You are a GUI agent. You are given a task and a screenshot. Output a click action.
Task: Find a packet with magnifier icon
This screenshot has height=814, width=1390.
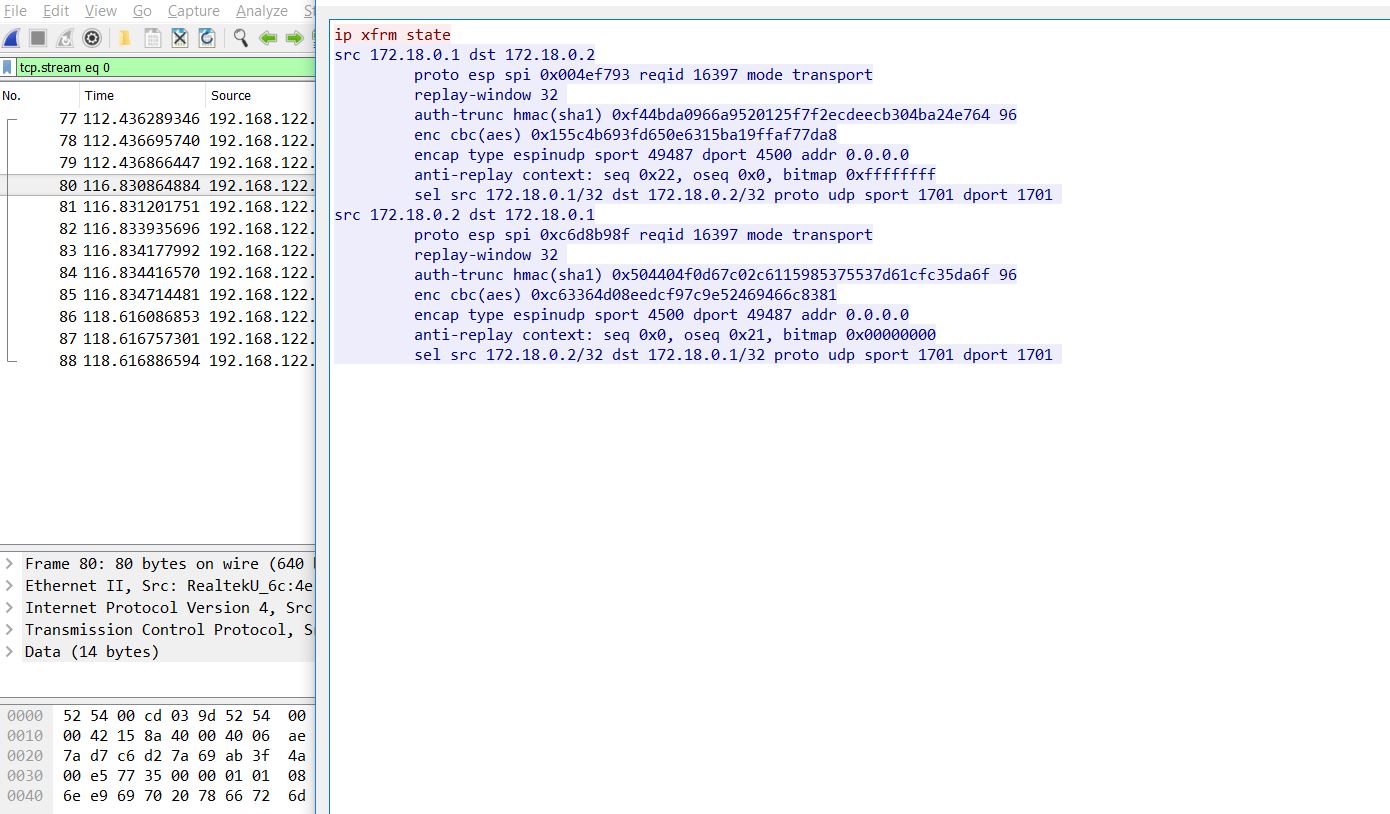click(x=241, y=38)
